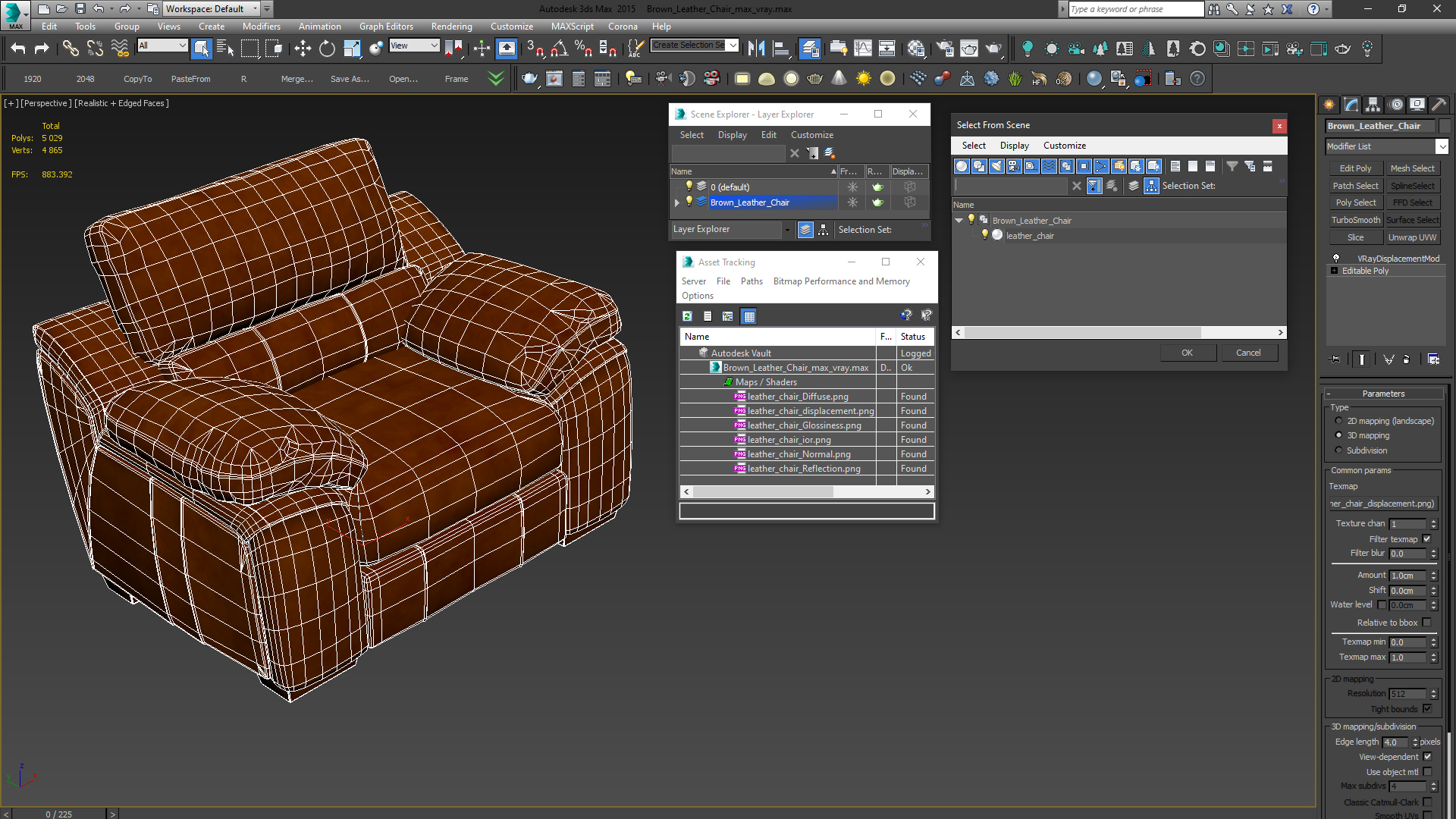This screenshot has width=1456, height=819.
Task: Select the Select and Rotate tool
Action: 327,49
